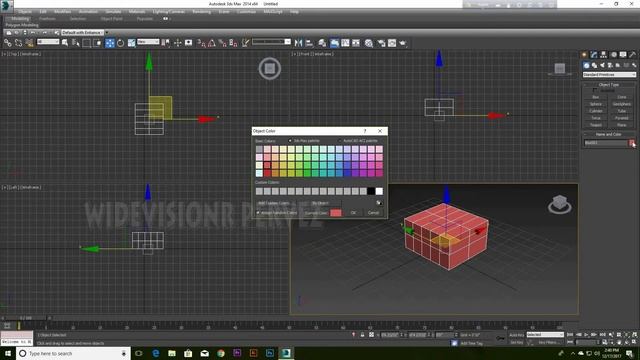Open the Create panel tab icon
The height and width of the screenshot is (360, 640).
(584, 55)
